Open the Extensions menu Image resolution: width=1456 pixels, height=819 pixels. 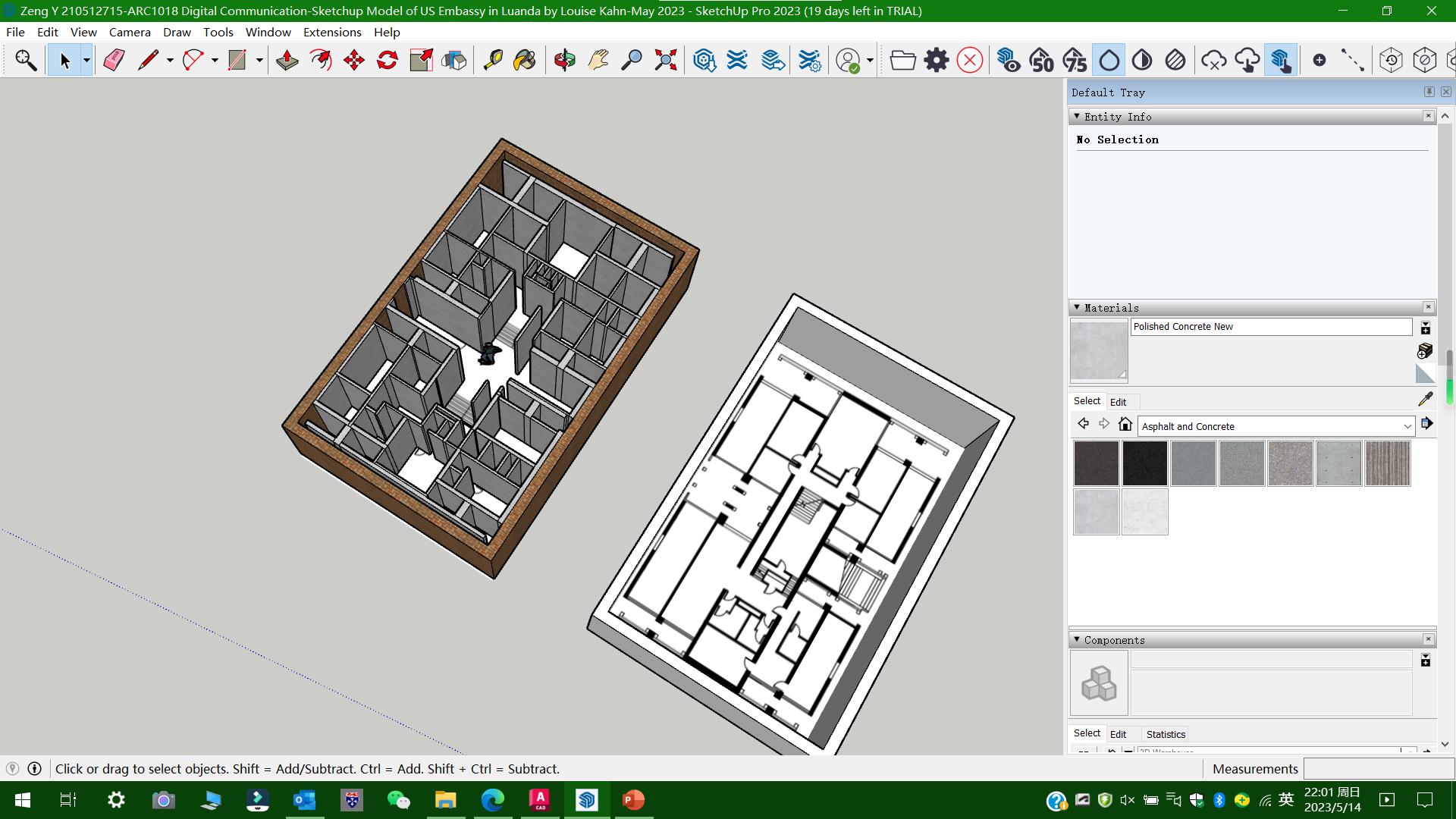coord(332,32)
